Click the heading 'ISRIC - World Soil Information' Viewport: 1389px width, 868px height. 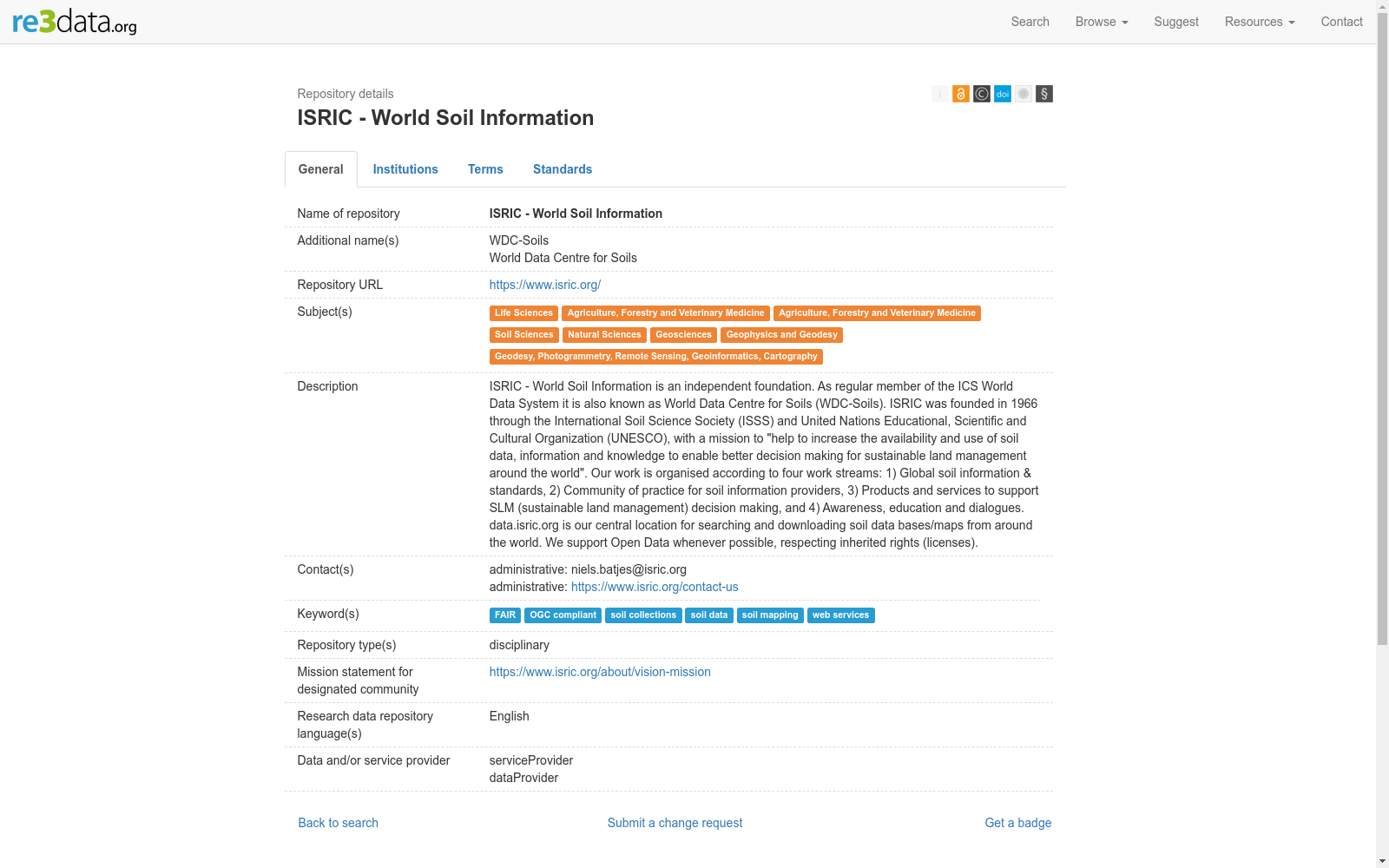click(445, 118)
